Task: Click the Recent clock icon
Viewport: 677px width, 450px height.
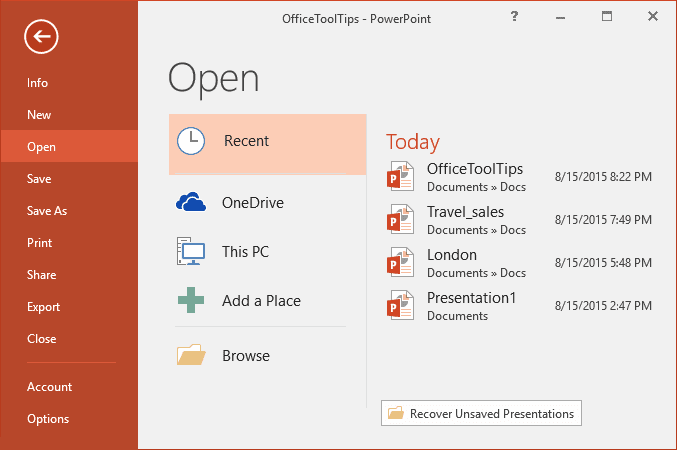Action: click(x=191, y=141)
